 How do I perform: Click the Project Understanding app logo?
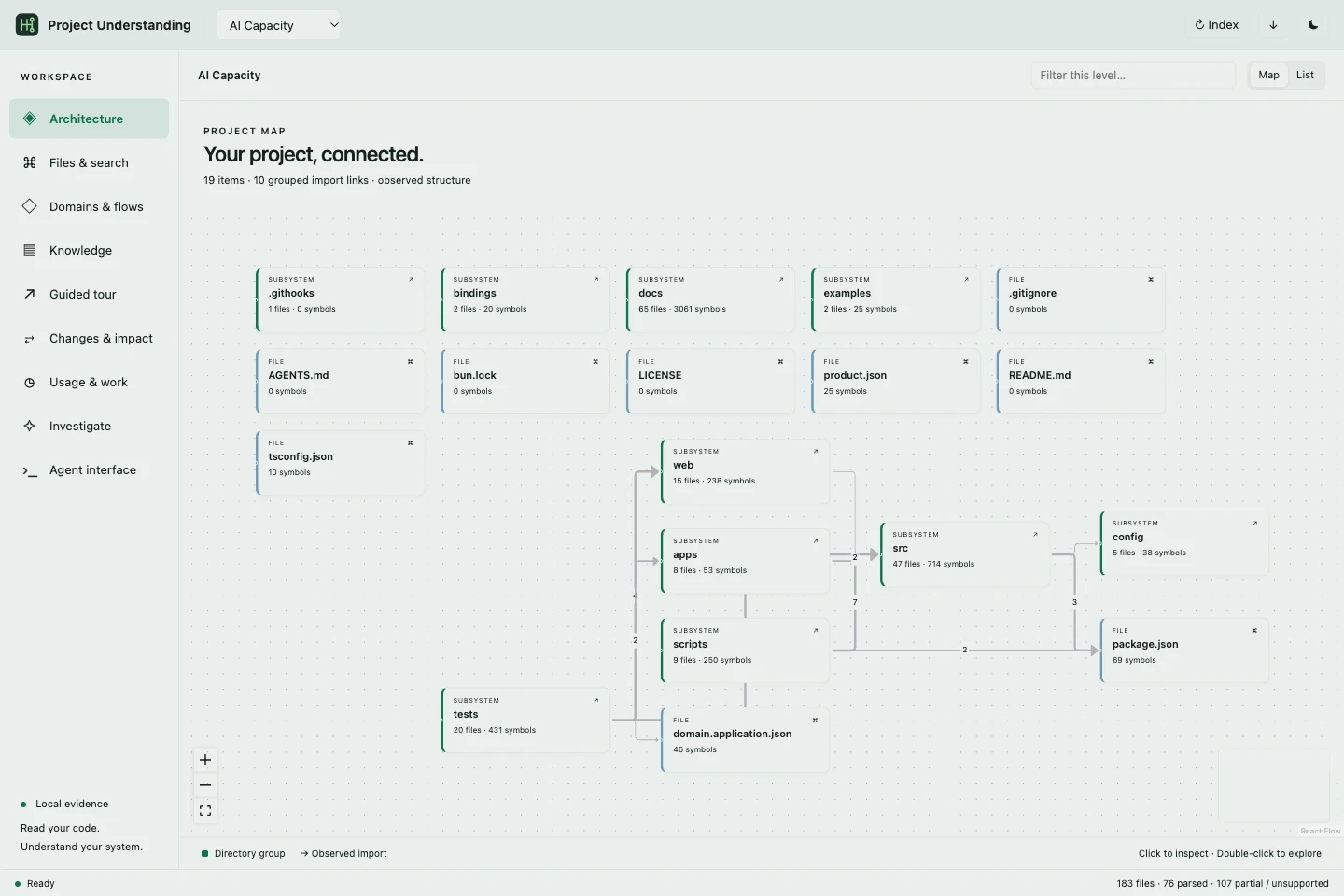[27, 25]
